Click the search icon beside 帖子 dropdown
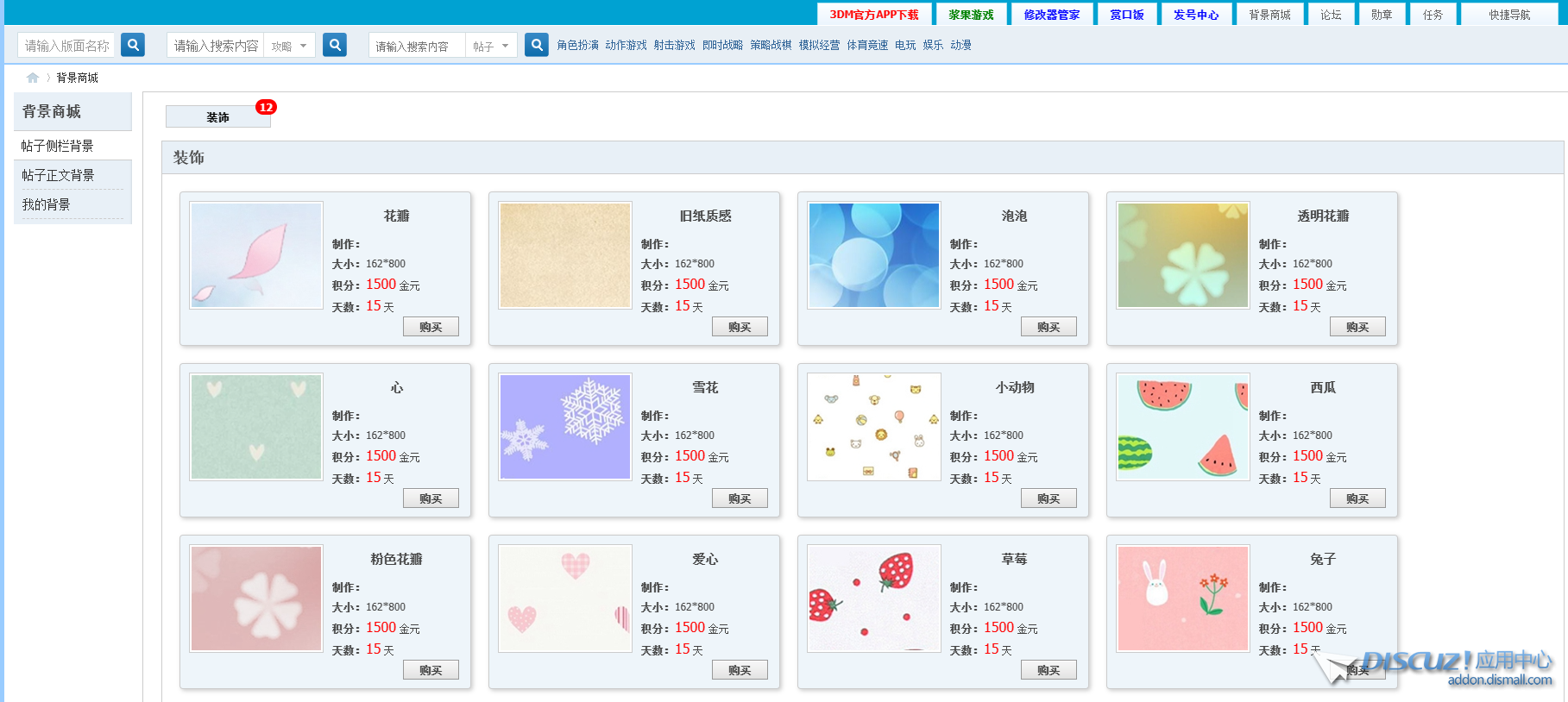This screenshot has width=1568, height=702. (537, 45)
